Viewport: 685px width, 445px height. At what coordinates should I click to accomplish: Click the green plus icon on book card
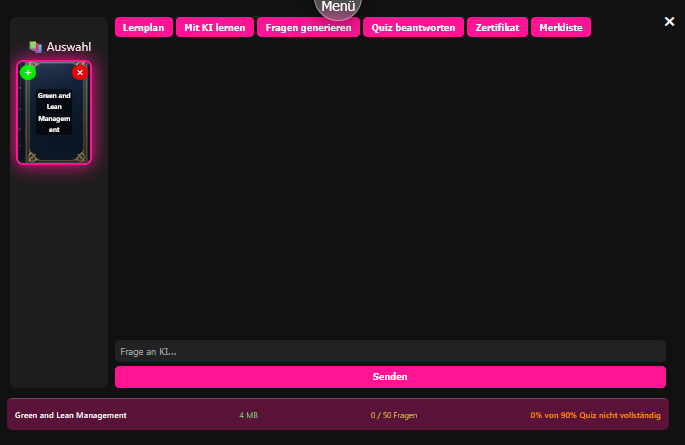click(x=28, y=72)
